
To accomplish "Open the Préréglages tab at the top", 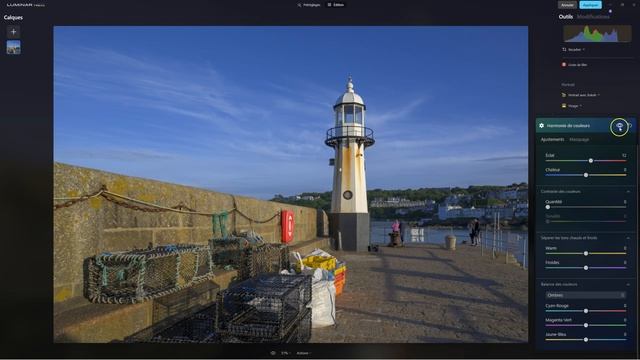I will 309,5.
